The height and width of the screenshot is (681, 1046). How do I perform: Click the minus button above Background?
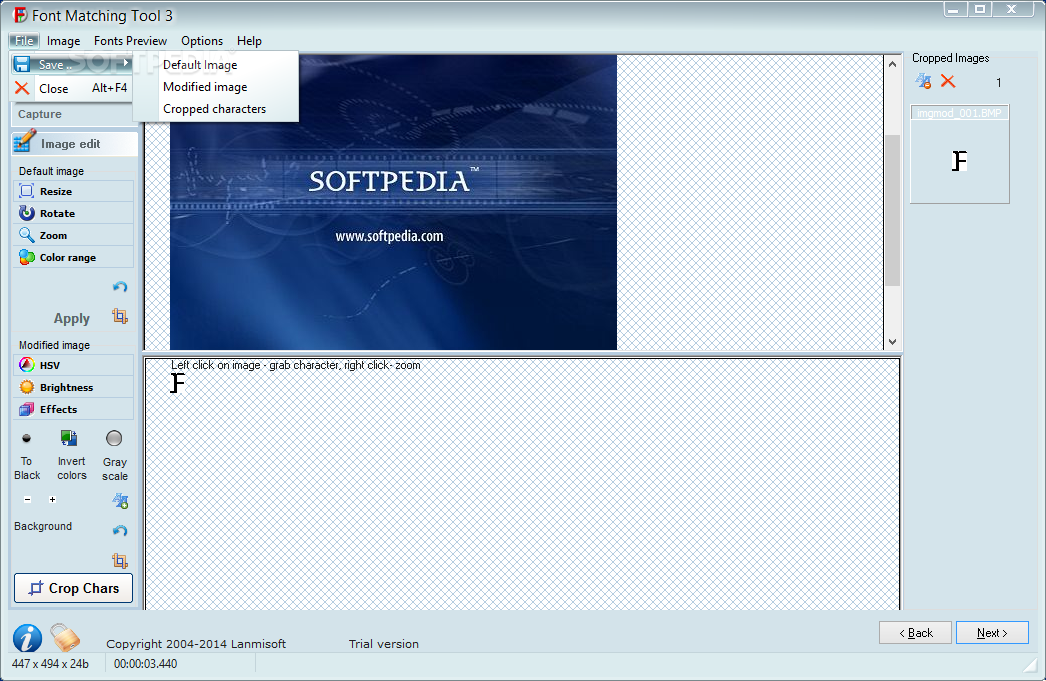pos(27,500)
